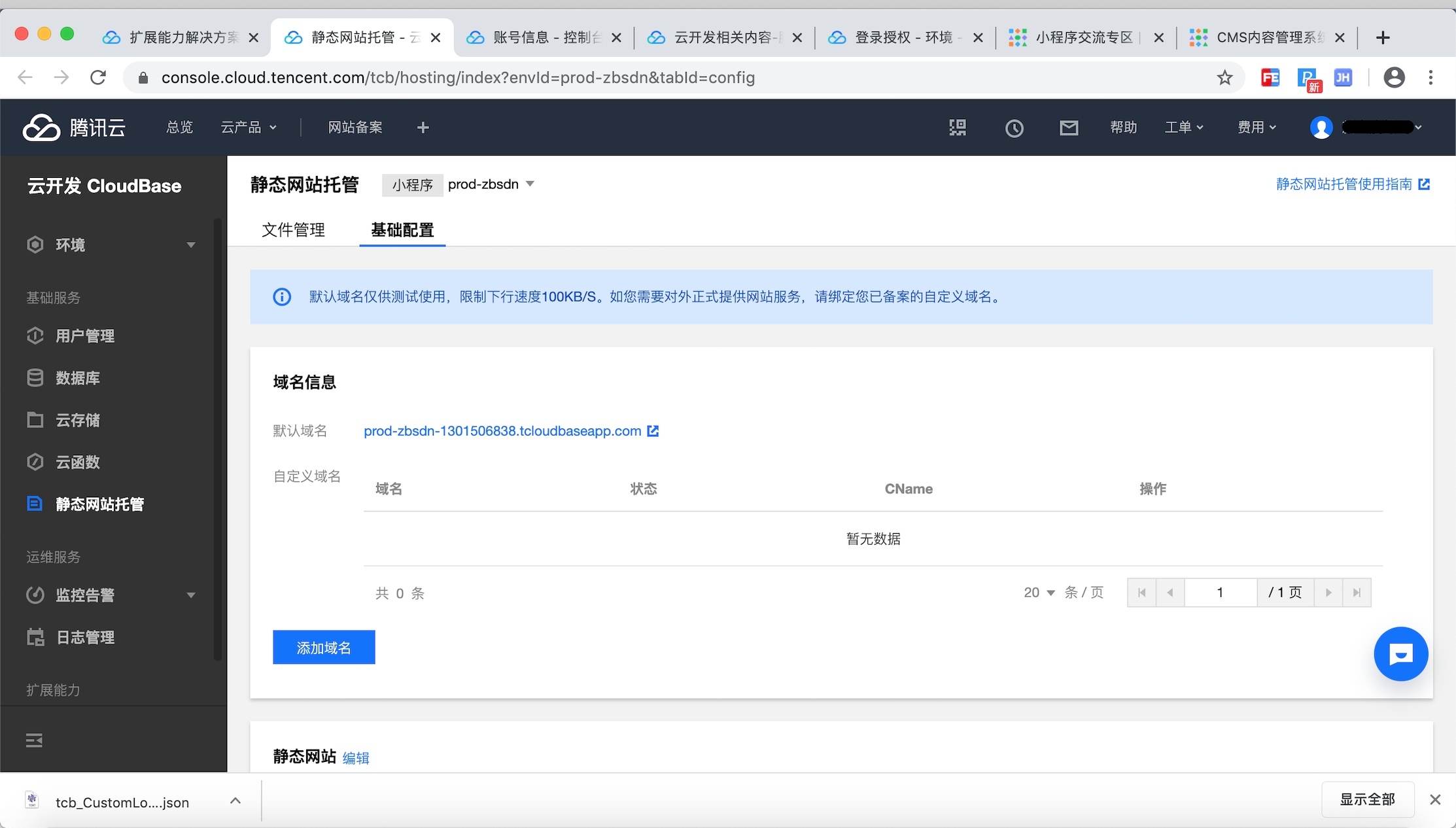Image resolution: width=1456 pixels, height=828 pixels.
Task: Switch to the 文件管理 tab
Action: [293, 230]
